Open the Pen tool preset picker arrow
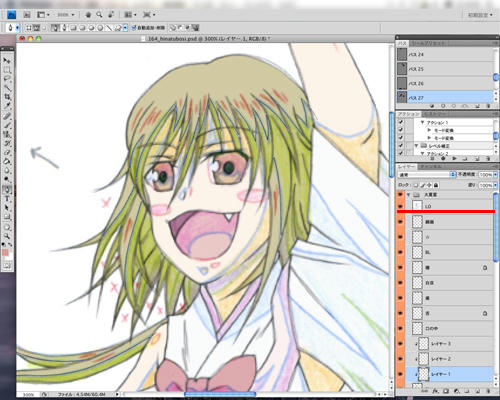Viewport: 500px width, 400px height. (x=18, y=28)
